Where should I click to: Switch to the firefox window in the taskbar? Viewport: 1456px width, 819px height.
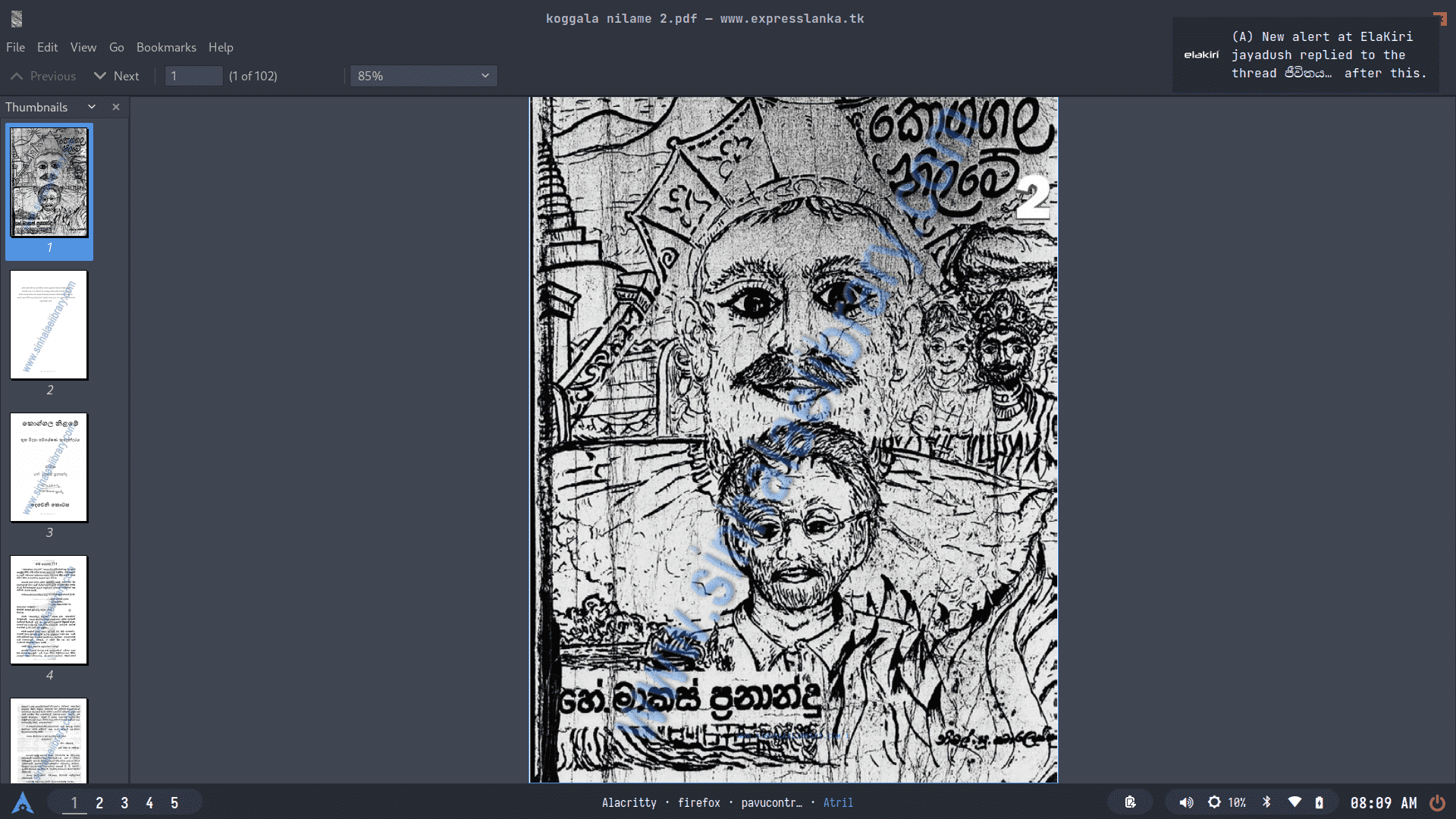pyautogui.click(x=698, y=802)
